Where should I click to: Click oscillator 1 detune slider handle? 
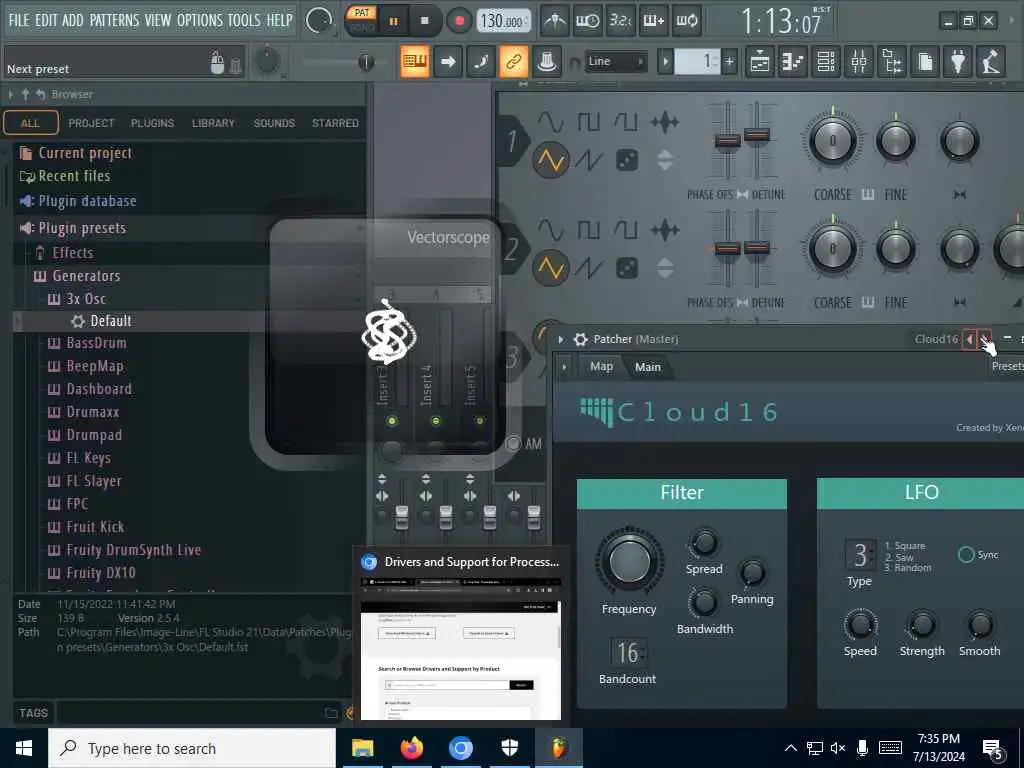pos(757,135)
